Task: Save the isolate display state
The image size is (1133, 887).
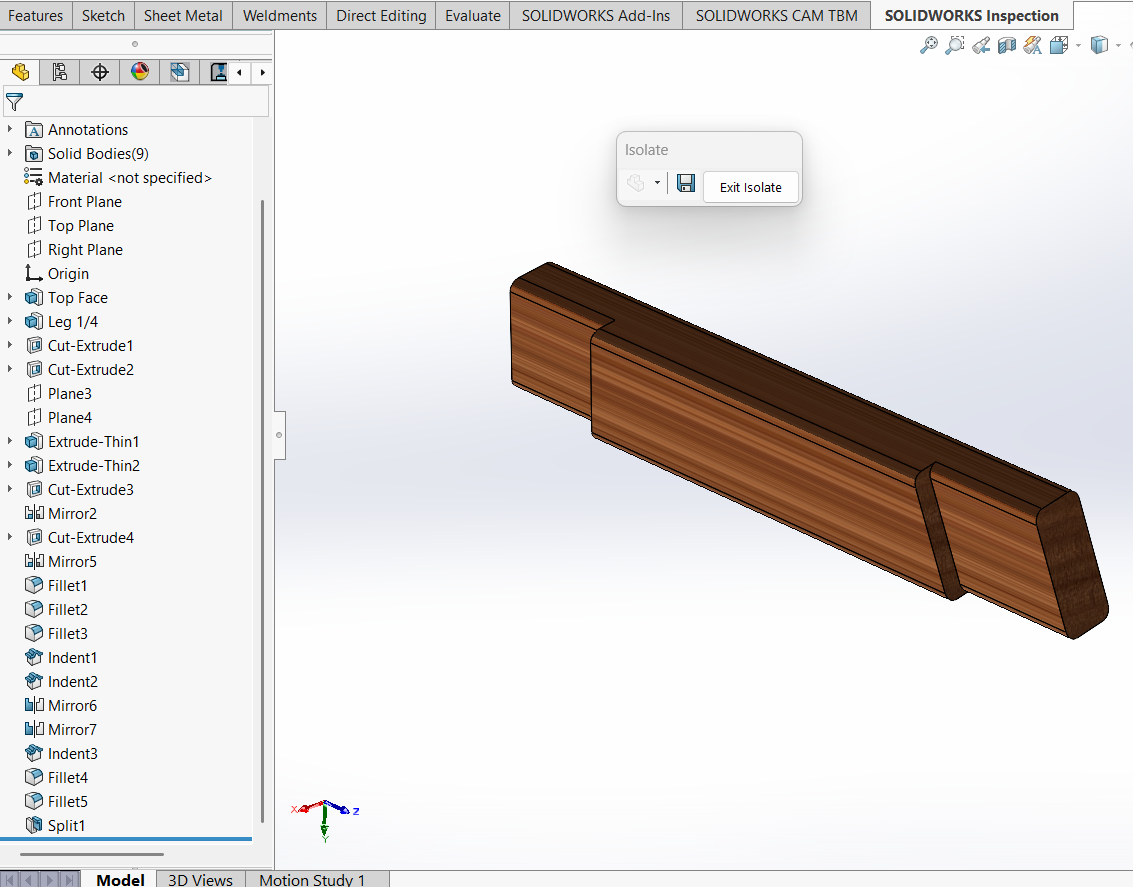Action: pyautogui.click(x=685, y=183)
